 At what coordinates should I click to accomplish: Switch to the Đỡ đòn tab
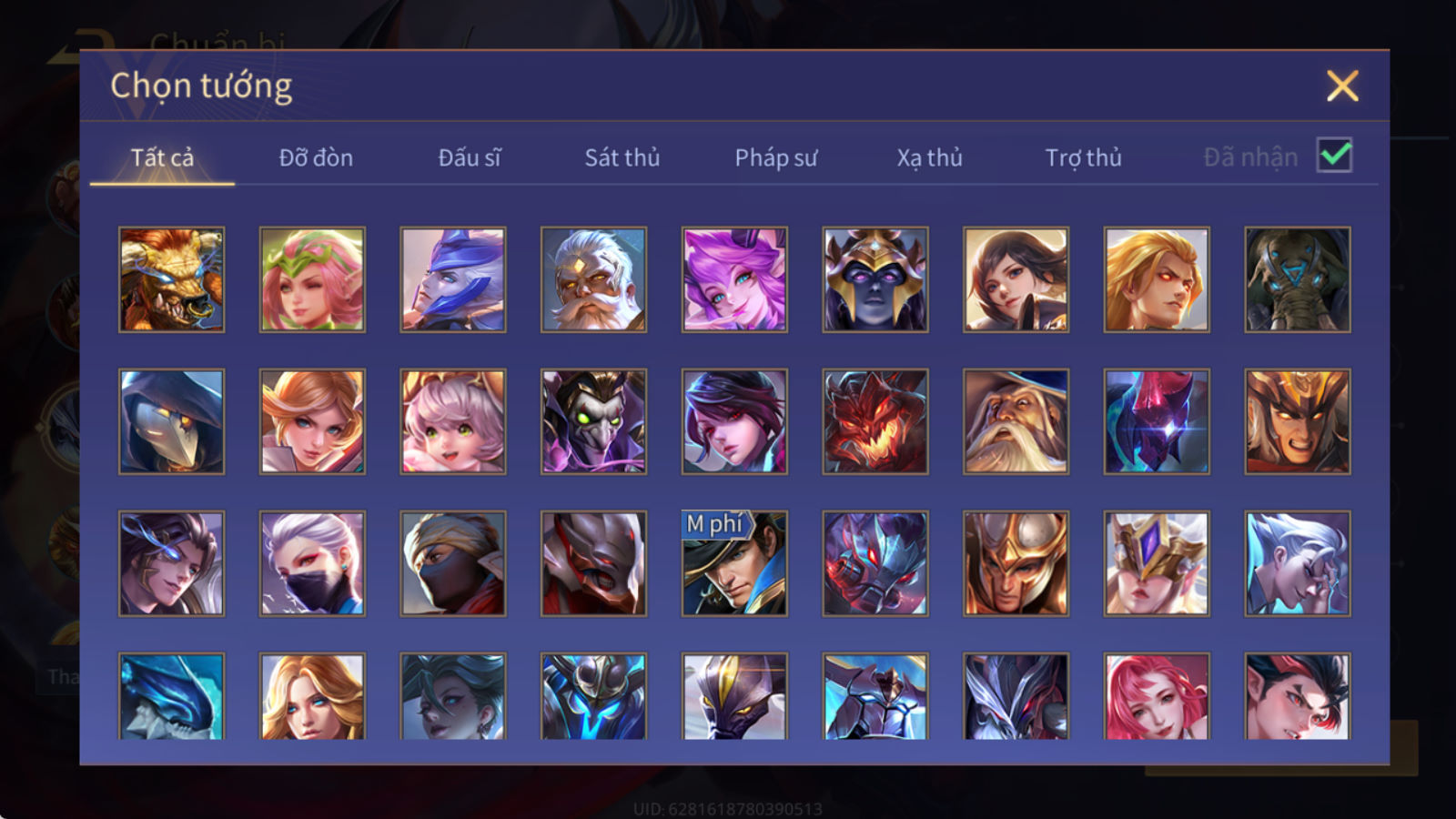pos(316,157)
